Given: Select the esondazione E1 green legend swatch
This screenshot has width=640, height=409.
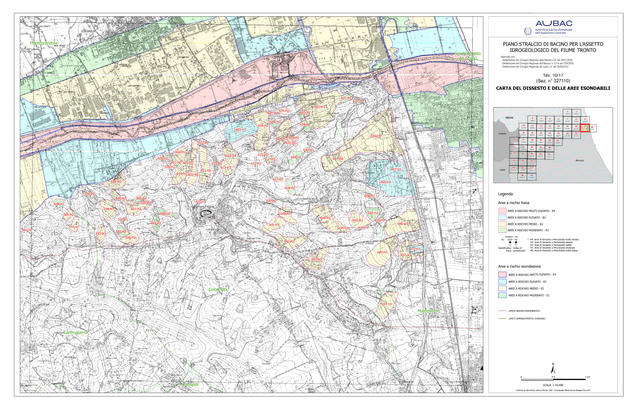Looking at the screenshot, I should pyautogui.click(x=502, y=295).
